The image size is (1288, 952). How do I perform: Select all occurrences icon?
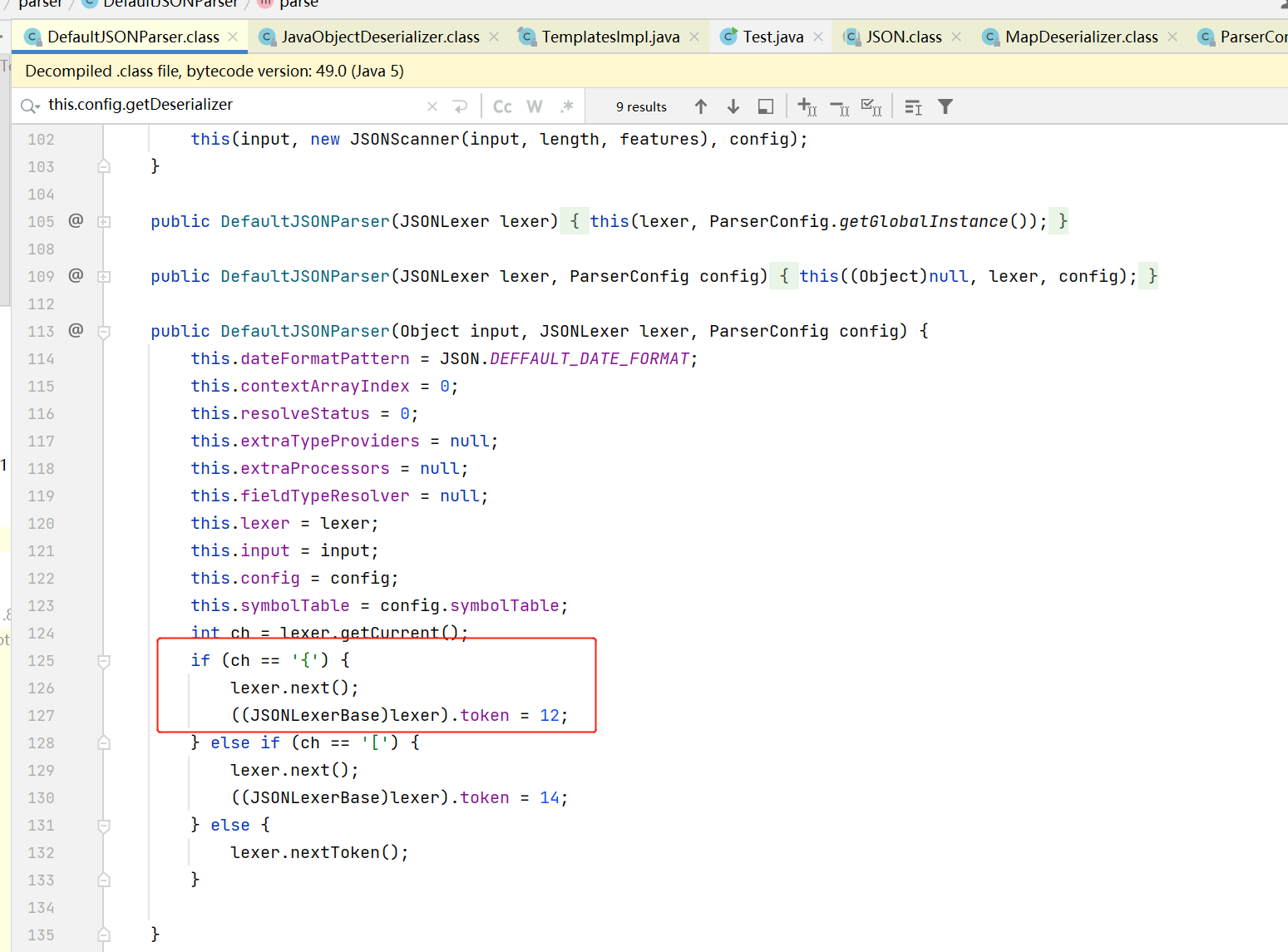pos(871,106)
